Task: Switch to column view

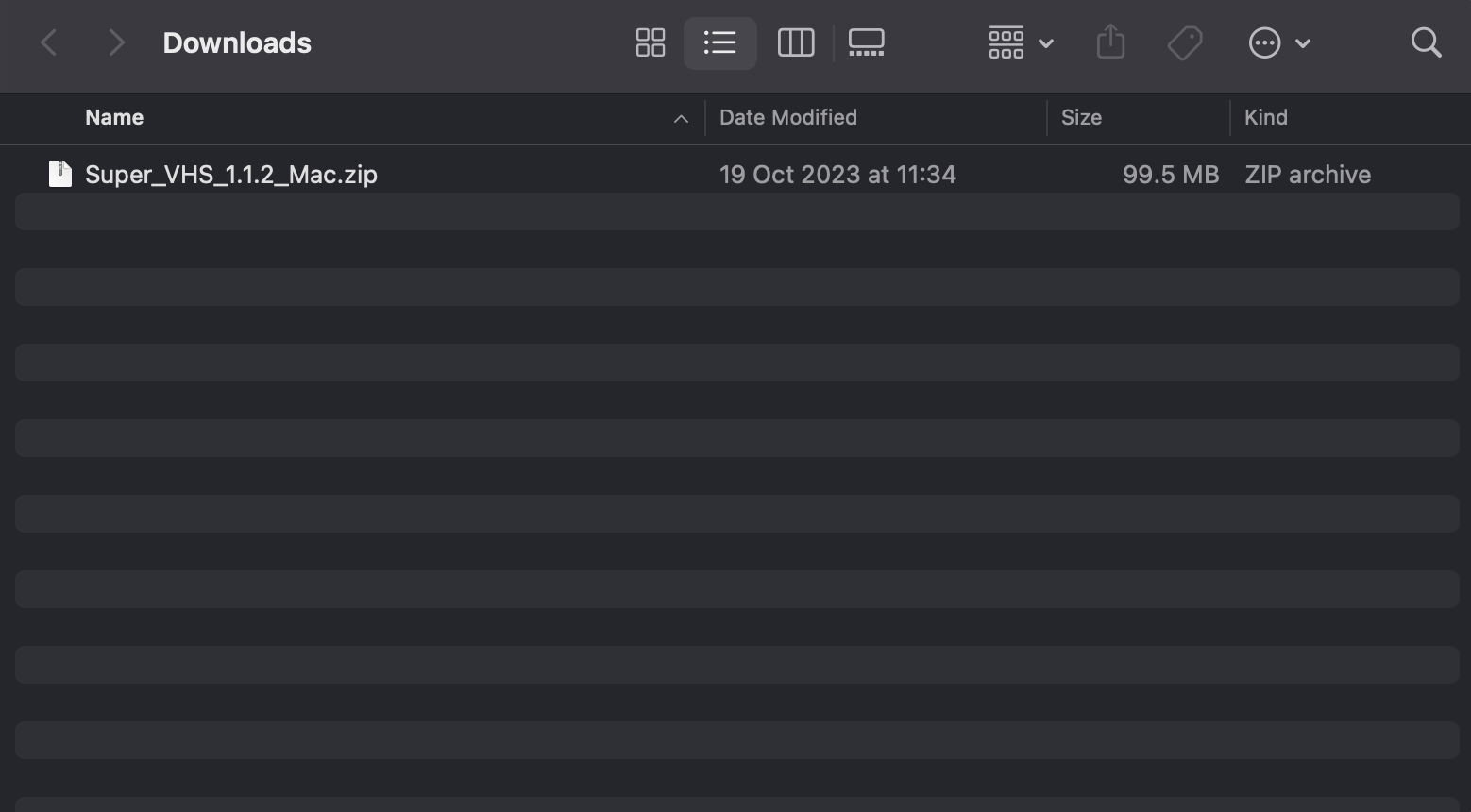Action: (795, 42)
